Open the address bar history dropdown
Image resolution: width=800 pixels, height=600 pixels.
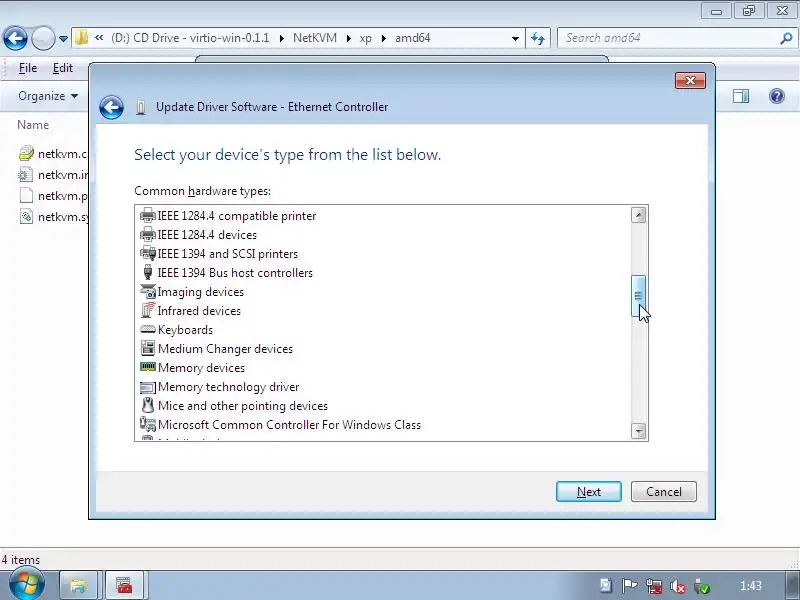pos(515,39)
